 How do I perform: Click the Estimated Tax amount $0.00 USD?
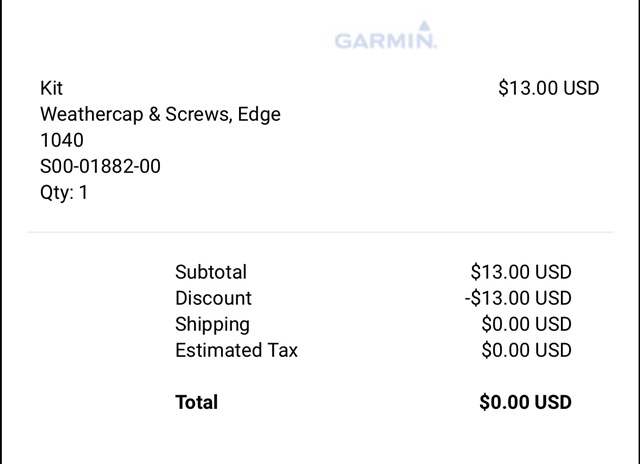[527, 351]
